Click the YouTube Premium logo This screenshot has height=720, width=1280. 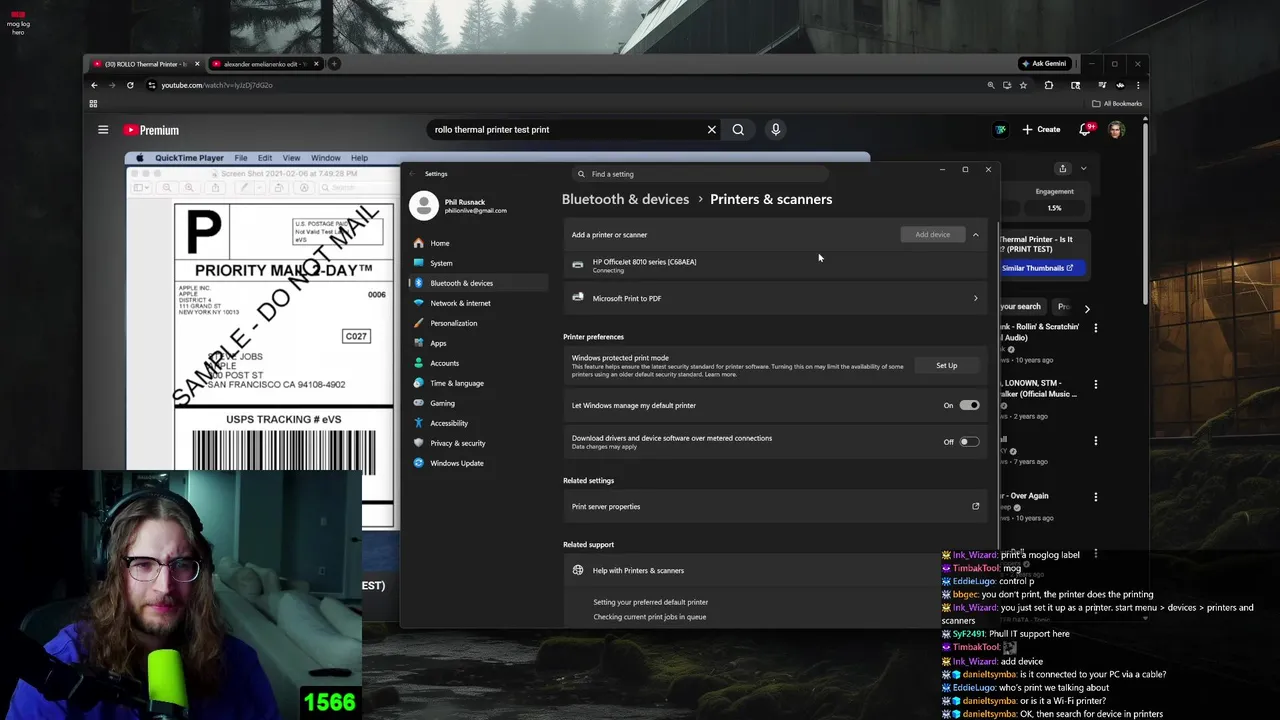click(x=151, y=130)
